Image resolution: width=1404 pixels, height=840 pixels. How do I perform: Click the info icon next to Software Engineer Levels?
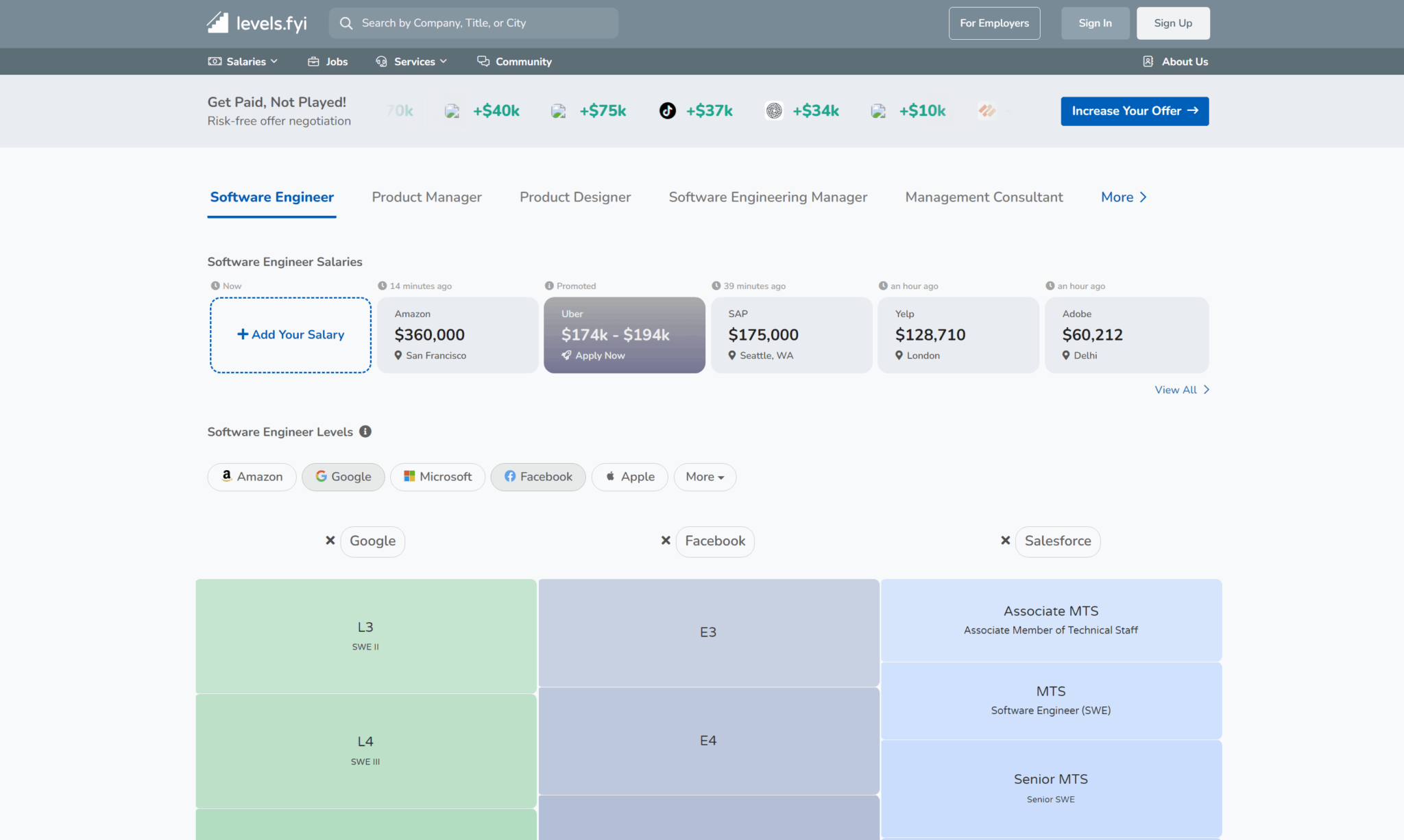365,432
